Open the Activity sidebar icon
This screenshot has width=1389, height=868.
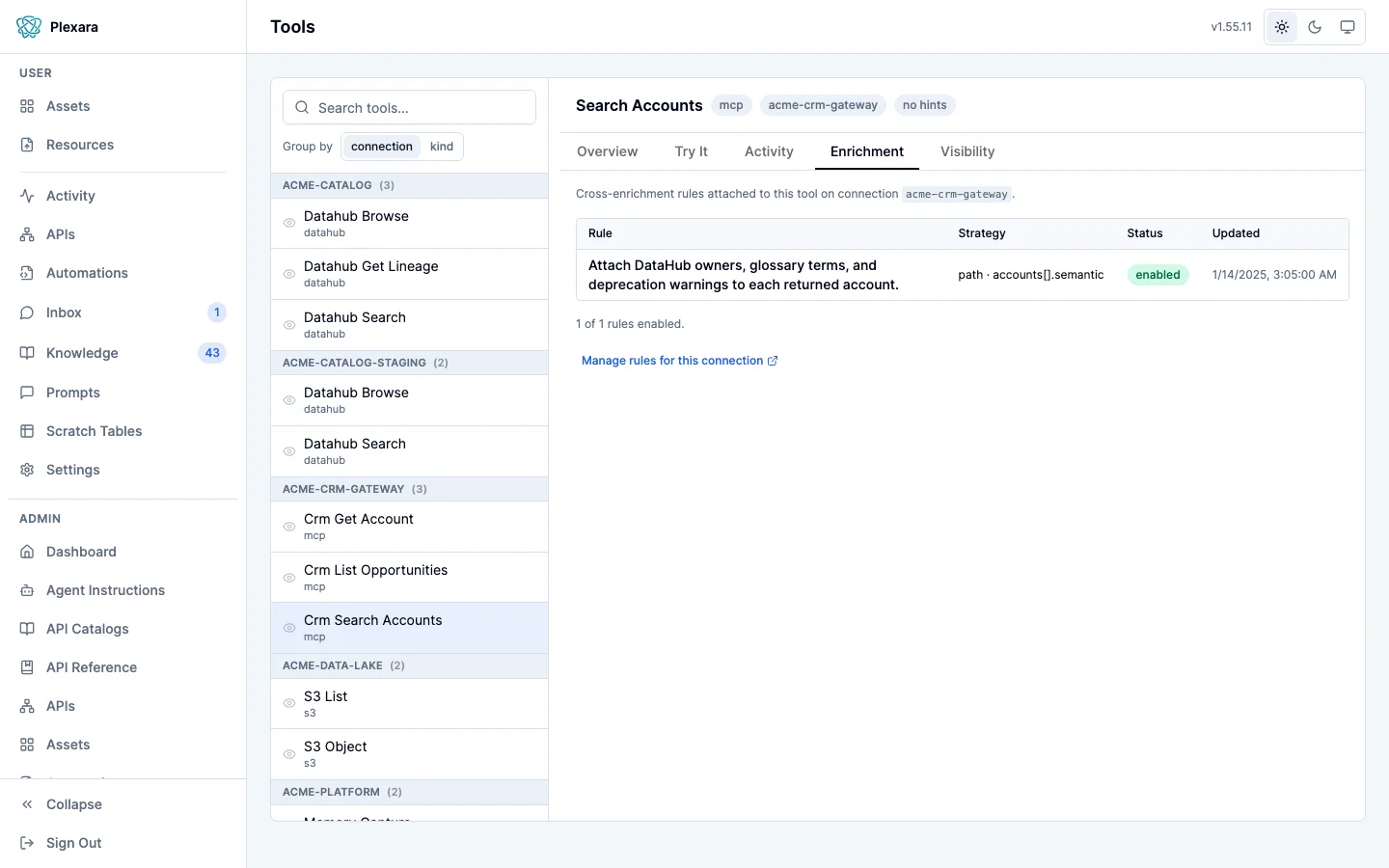(x=27, y=196)
